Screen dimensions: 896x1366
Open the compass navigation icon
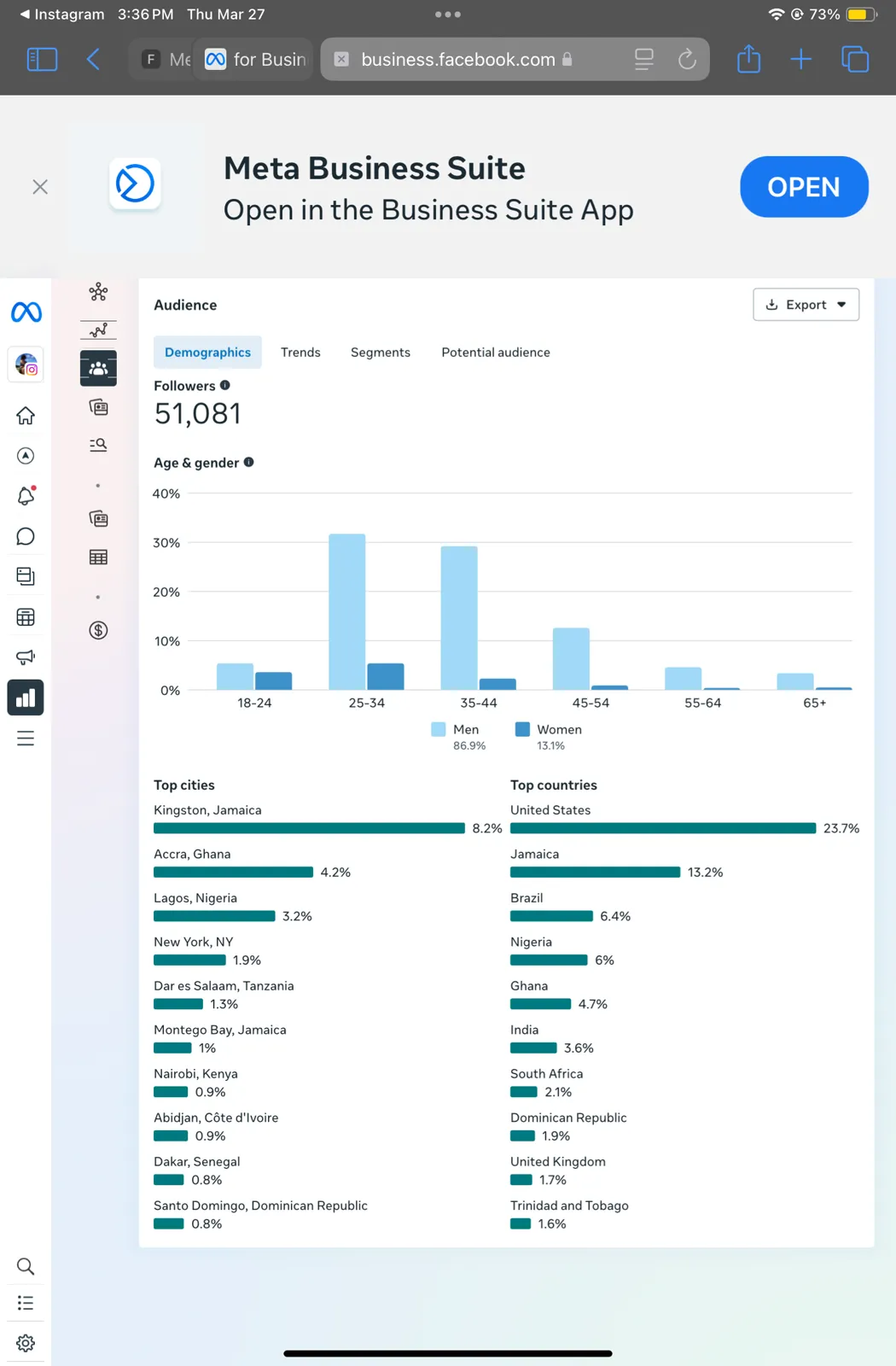pos(26,456)
